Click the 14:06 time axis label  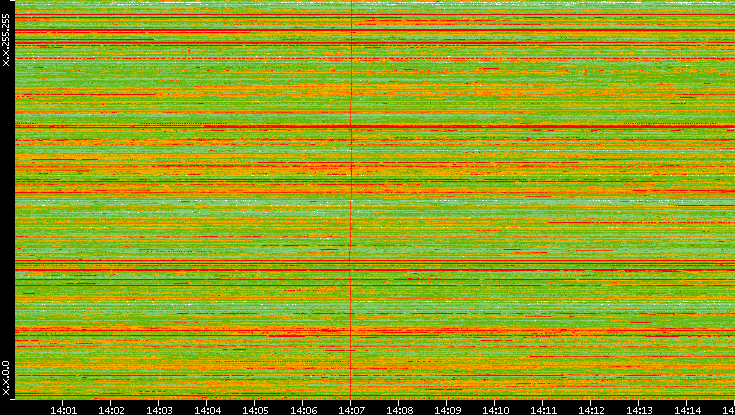click(x=303, y=410)
